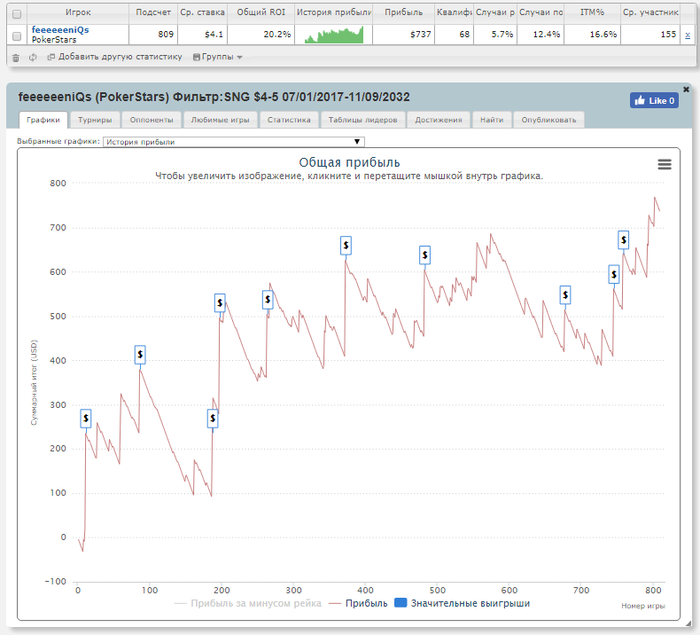
Task: Sort by 'Общий ROI' column header
Action: 261,13
